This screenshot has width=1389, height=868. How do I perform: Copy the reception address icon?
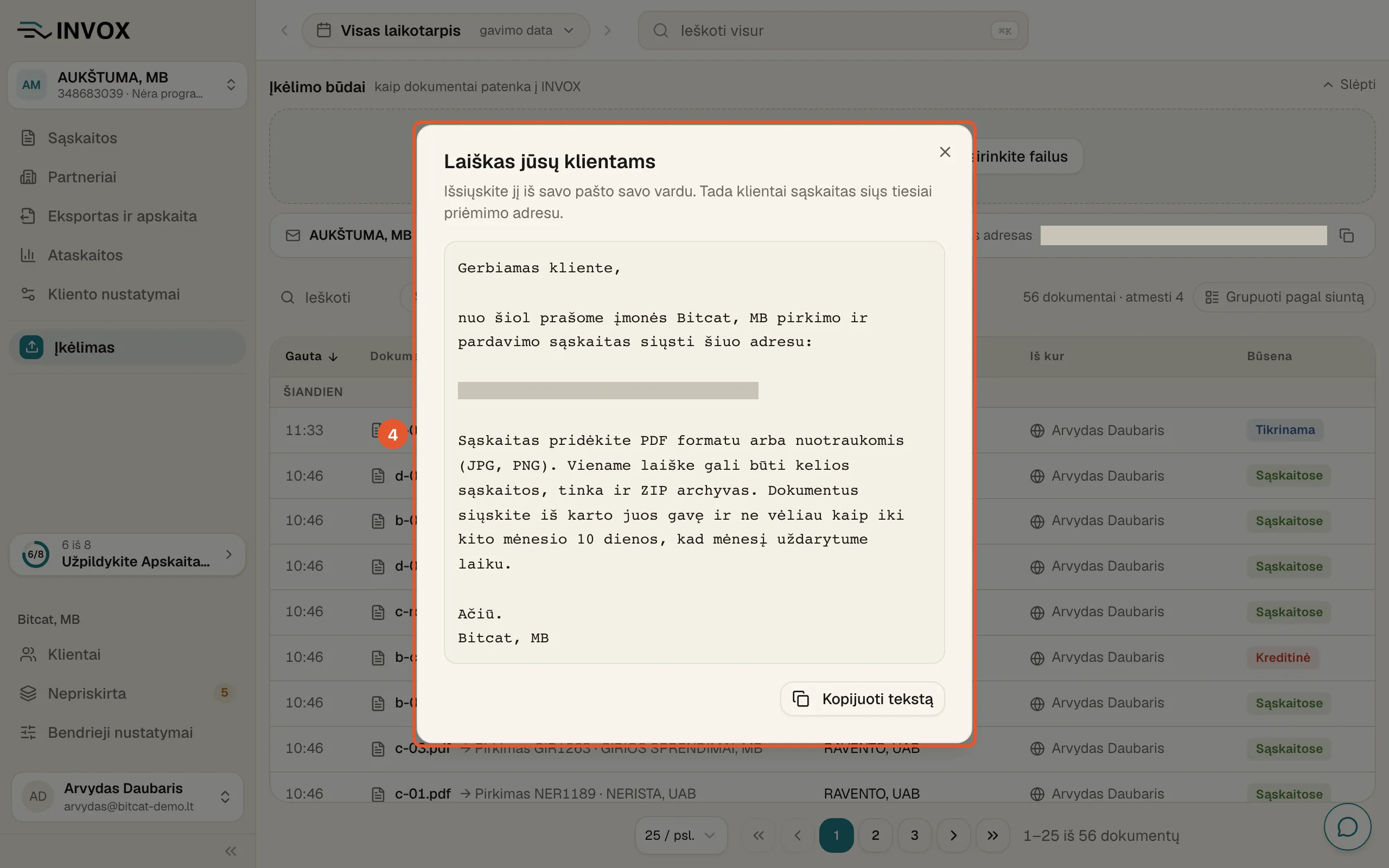pyautogui.click(x=1347, y=235)
